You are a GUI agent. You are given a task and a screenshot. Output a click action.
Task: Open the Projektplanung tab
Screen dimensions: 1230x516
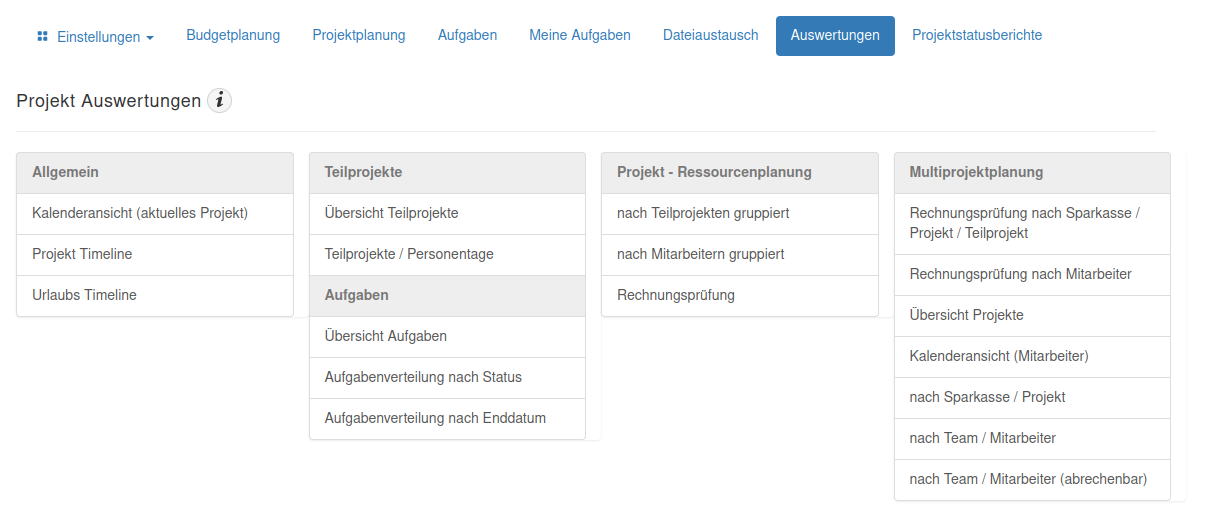(359, 35)
